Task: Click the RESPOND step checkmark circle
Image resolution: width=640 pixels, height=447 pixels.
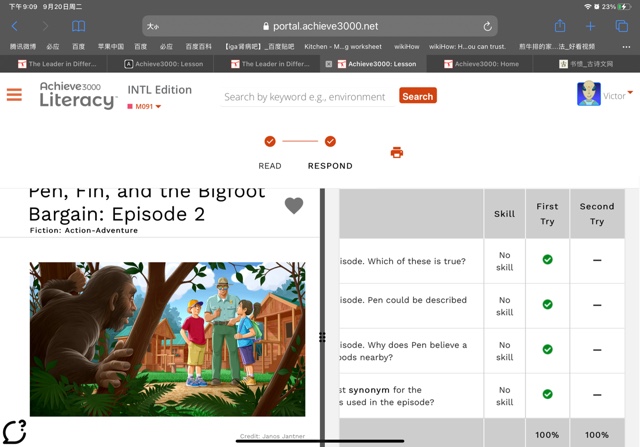Action: coord(330,141)
